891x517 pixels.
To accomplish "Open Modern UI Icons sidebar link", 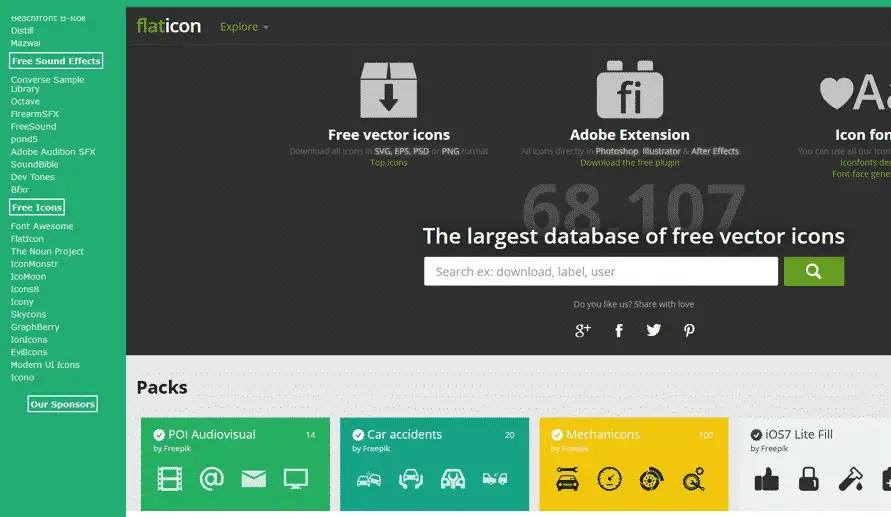I will click(45, 365).
